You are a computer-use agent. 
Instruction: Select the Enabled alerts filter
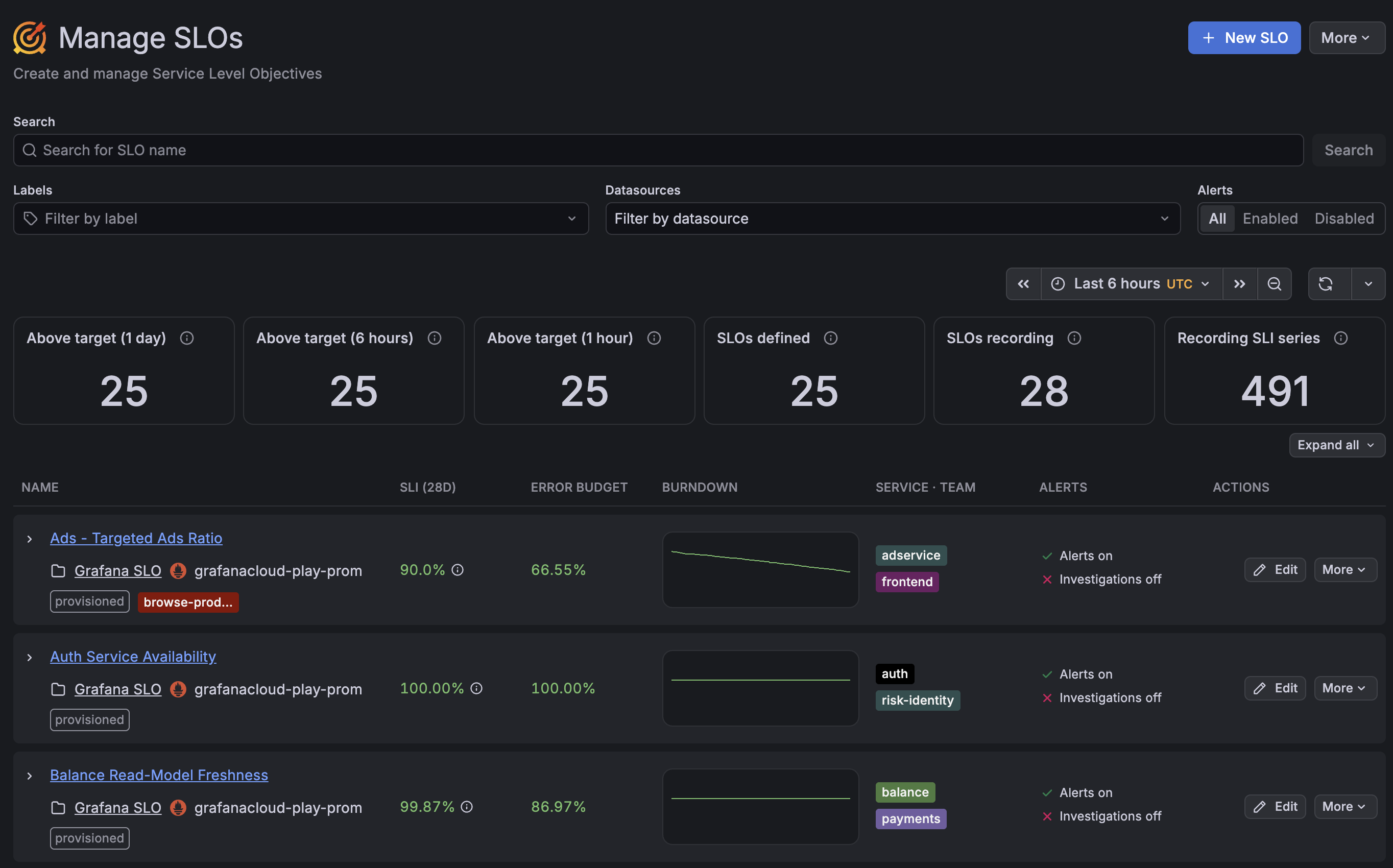(x=1269, y=218)
